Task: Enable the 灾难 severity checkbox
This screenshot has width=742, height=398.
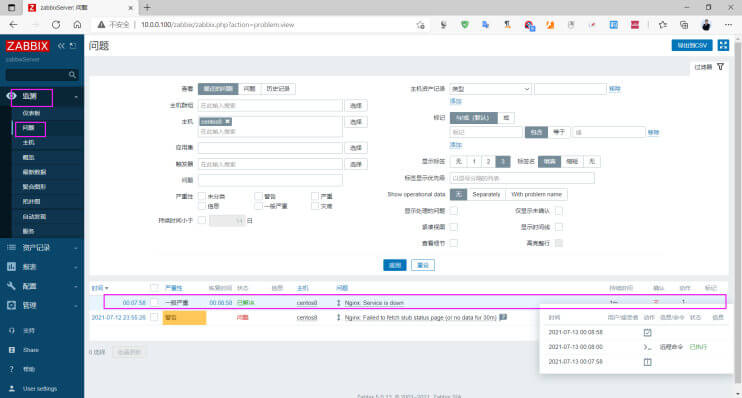Action: [x=315, y=206]
